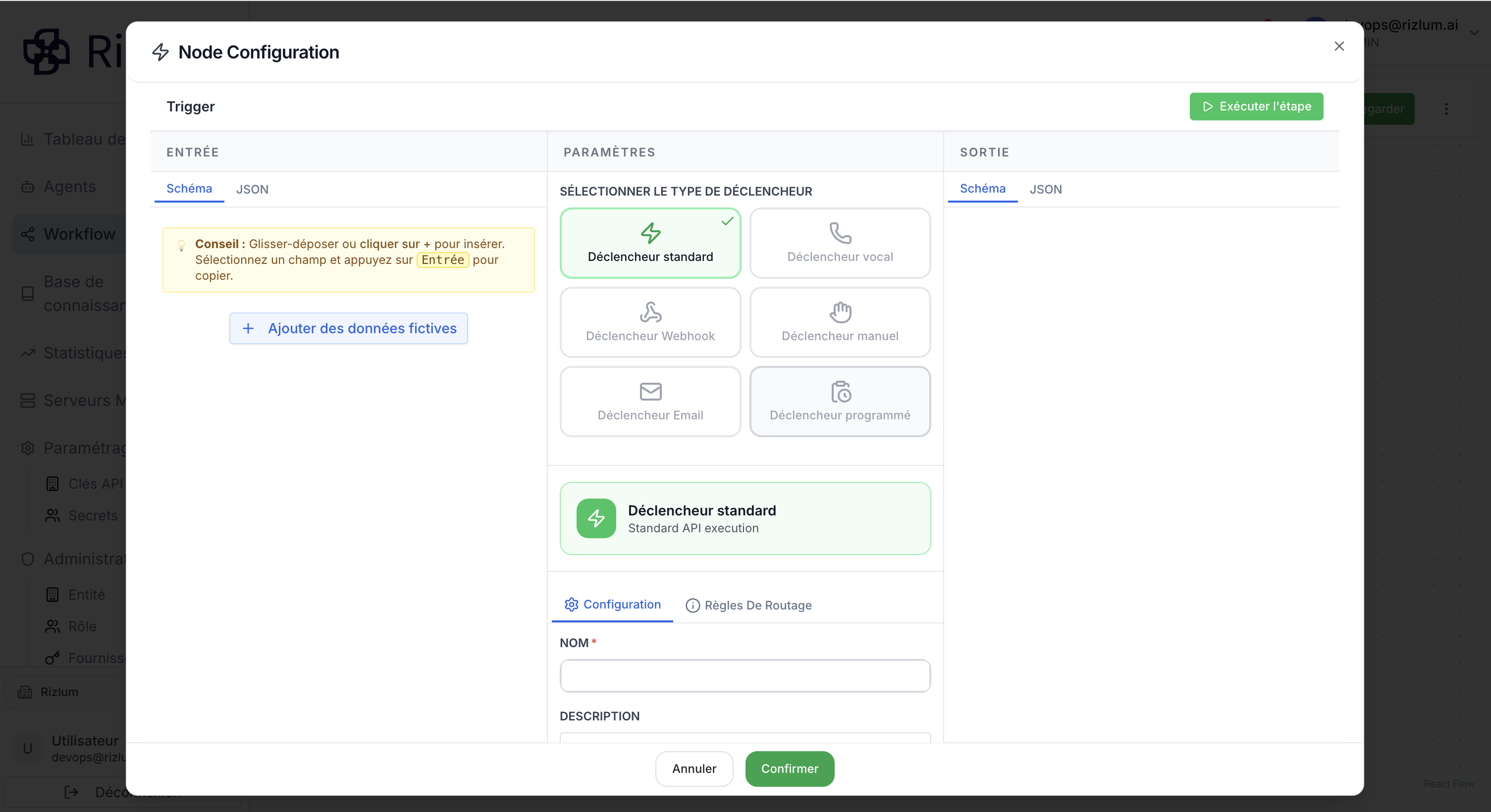Click the Agents robot icon

pyautogui.click(x=27, y=187)
